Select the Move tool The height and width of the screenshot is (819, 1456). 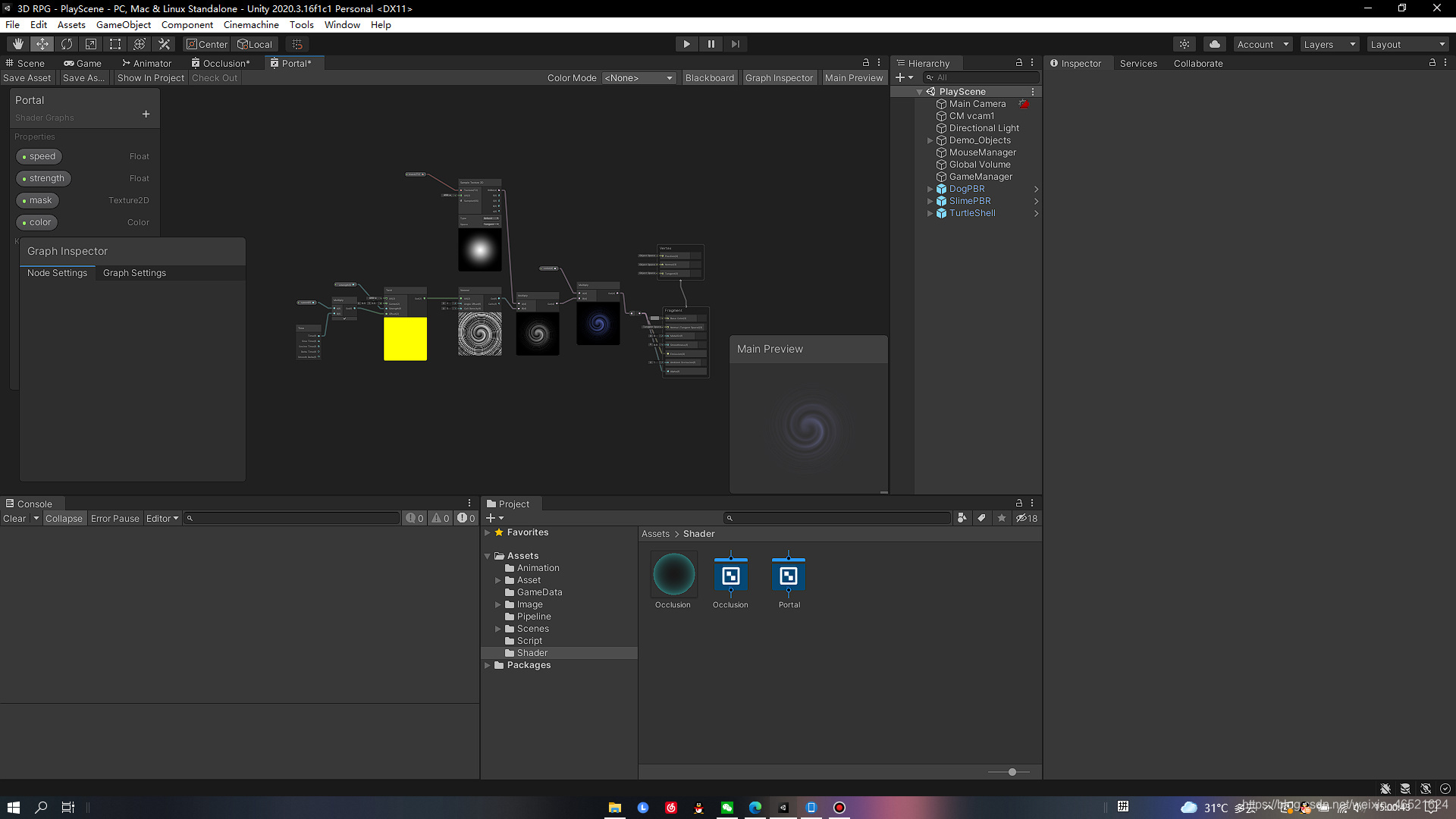pyautogui.click(x=42, y=44)
